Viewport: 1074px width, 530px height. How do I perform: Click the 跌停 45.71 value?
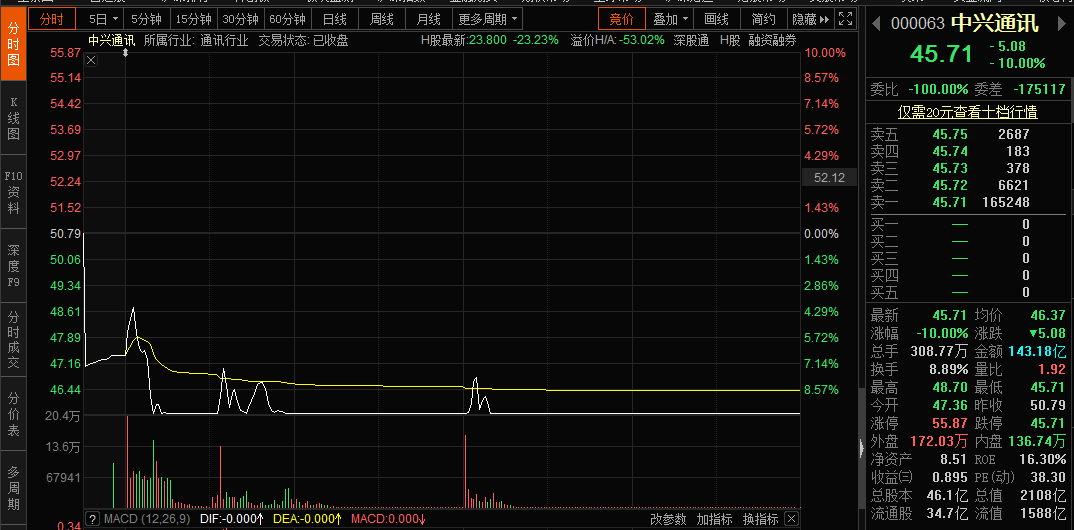pyautogui.click(x=1049, y=423)
